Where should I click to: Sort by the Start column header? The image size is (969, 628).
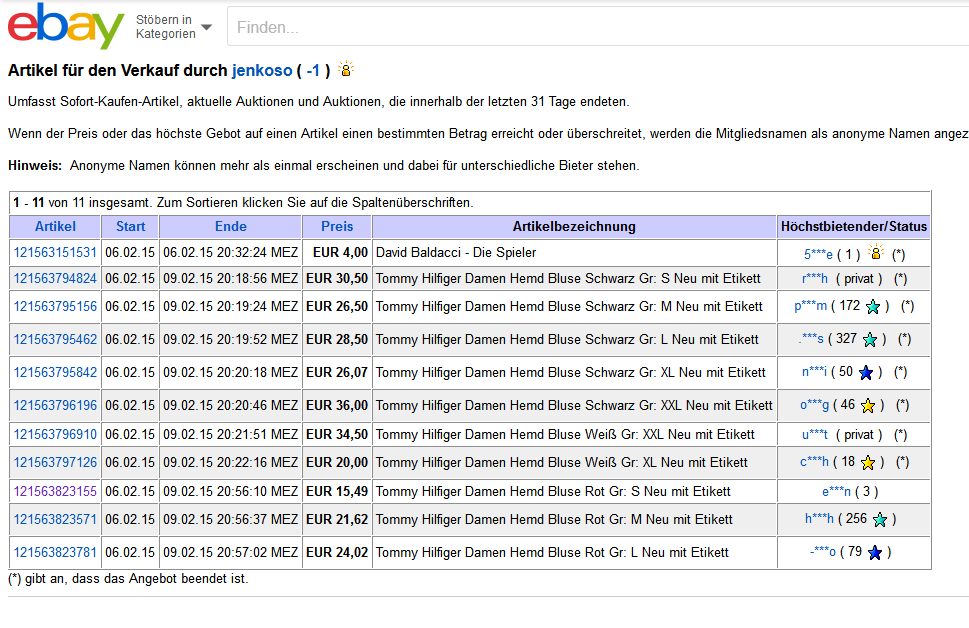pyautogui.click(x=130, y=227)
